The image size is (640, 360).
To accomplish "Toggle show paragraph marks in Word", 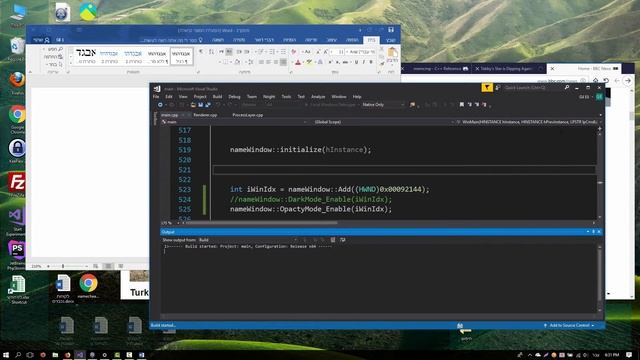I will [x=201, y=52].
